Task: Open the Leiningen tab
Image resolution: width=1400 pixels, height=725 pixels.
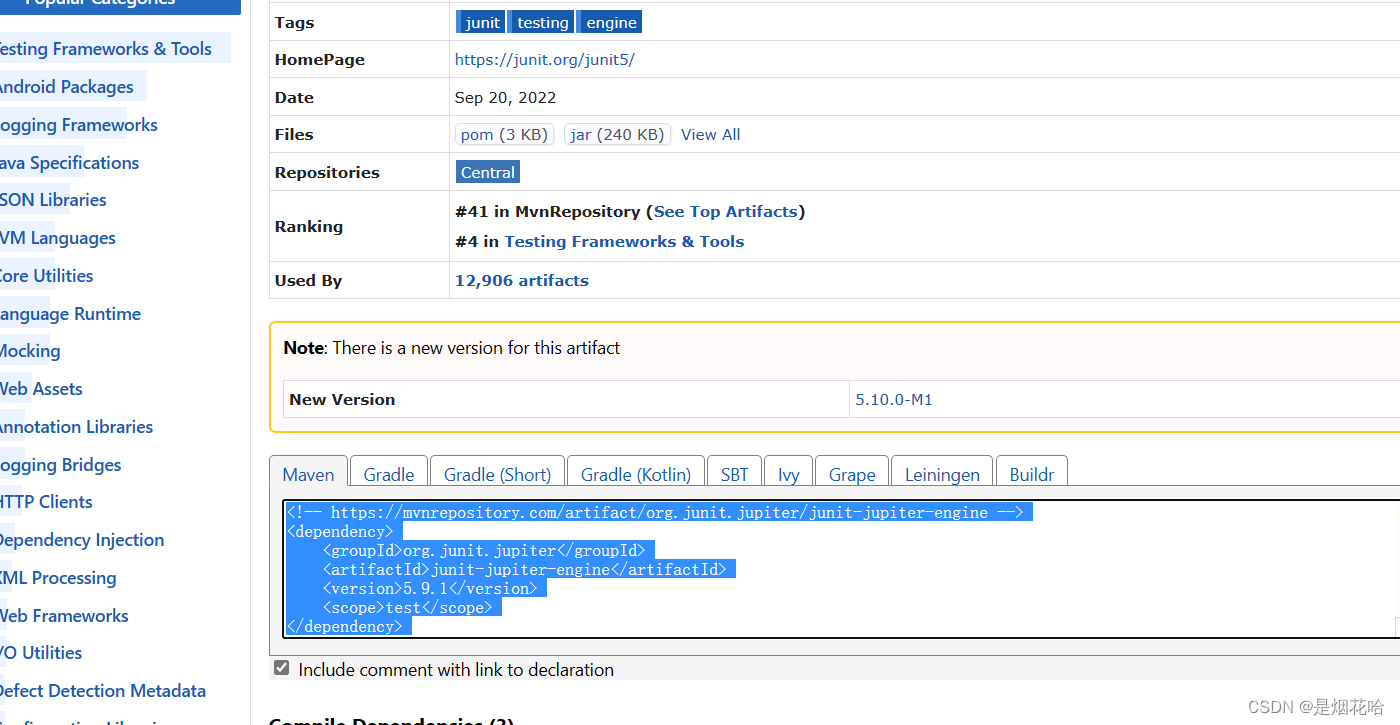Action: (942, 474)
